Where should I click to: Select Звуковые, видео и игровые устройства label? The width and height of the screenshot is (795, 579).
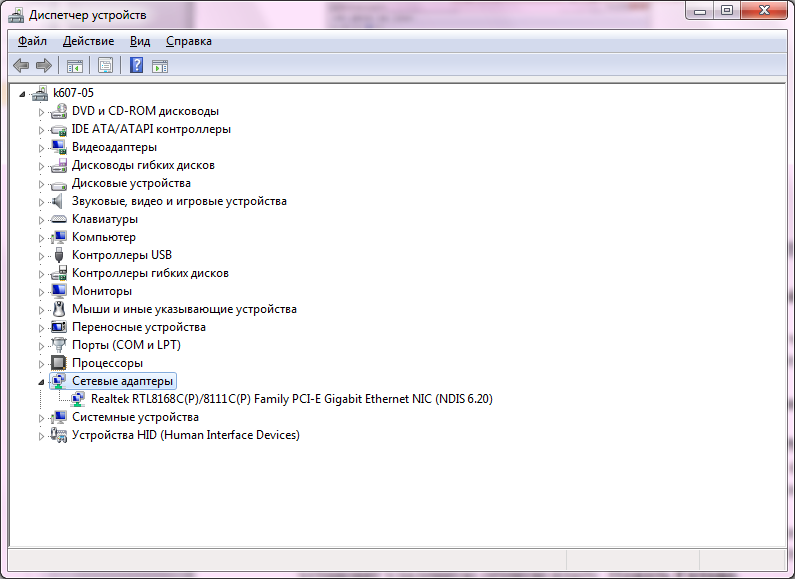179,201
